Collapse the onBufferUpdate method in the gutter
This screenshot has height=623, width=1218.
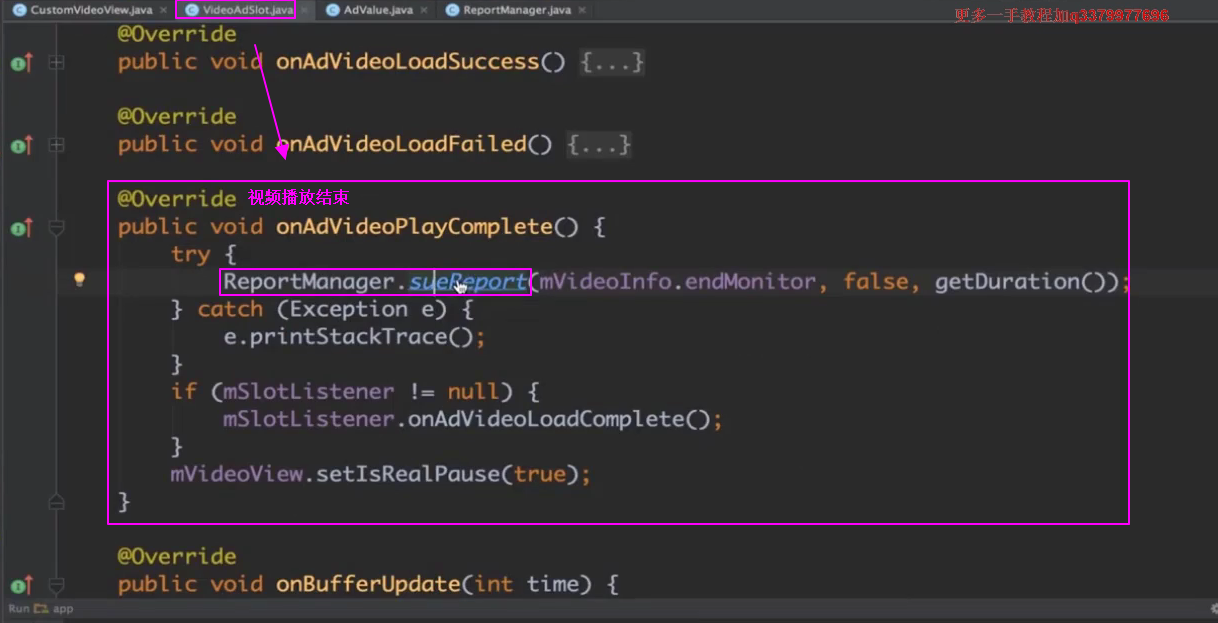click(x=57, y=585)
